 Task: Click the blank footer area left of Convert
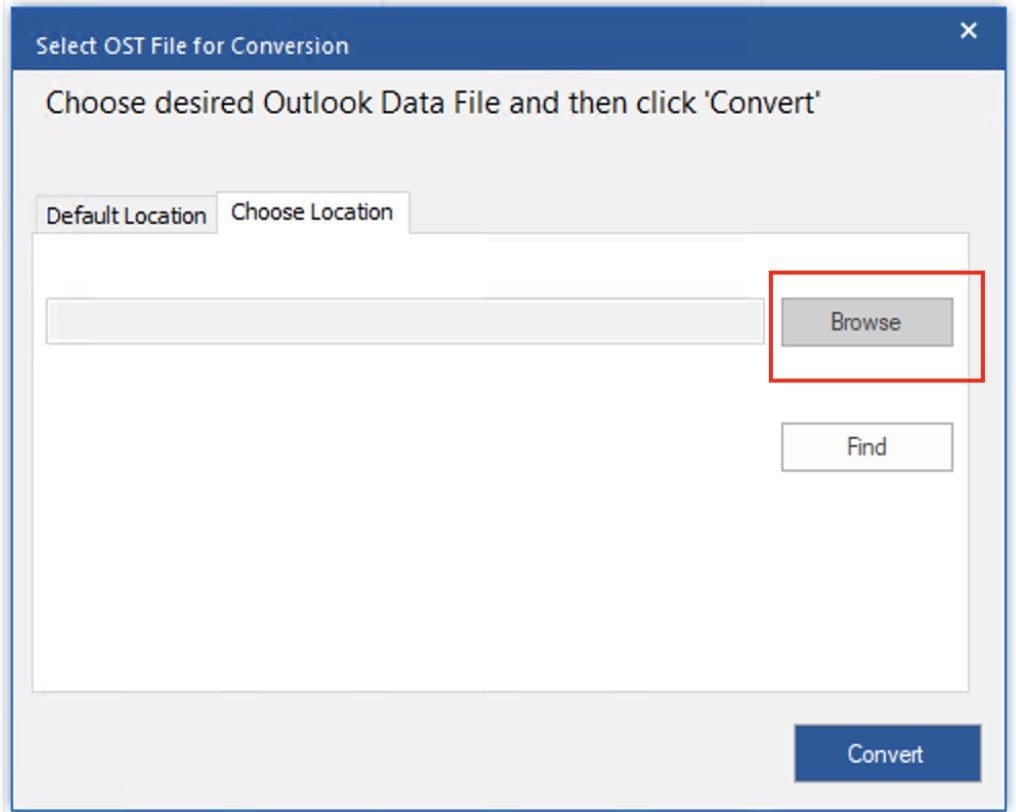click(400, 752)
